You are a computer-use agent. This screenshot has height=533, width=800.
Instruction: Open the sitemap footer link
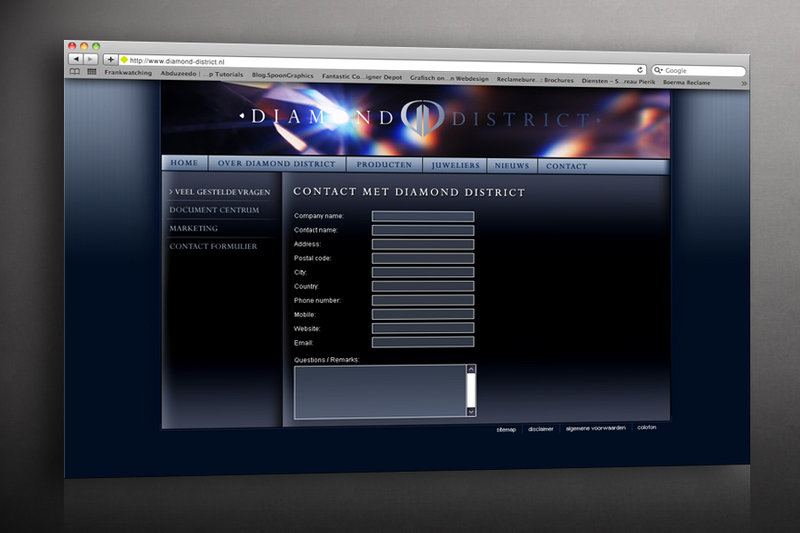click(506, 430)
